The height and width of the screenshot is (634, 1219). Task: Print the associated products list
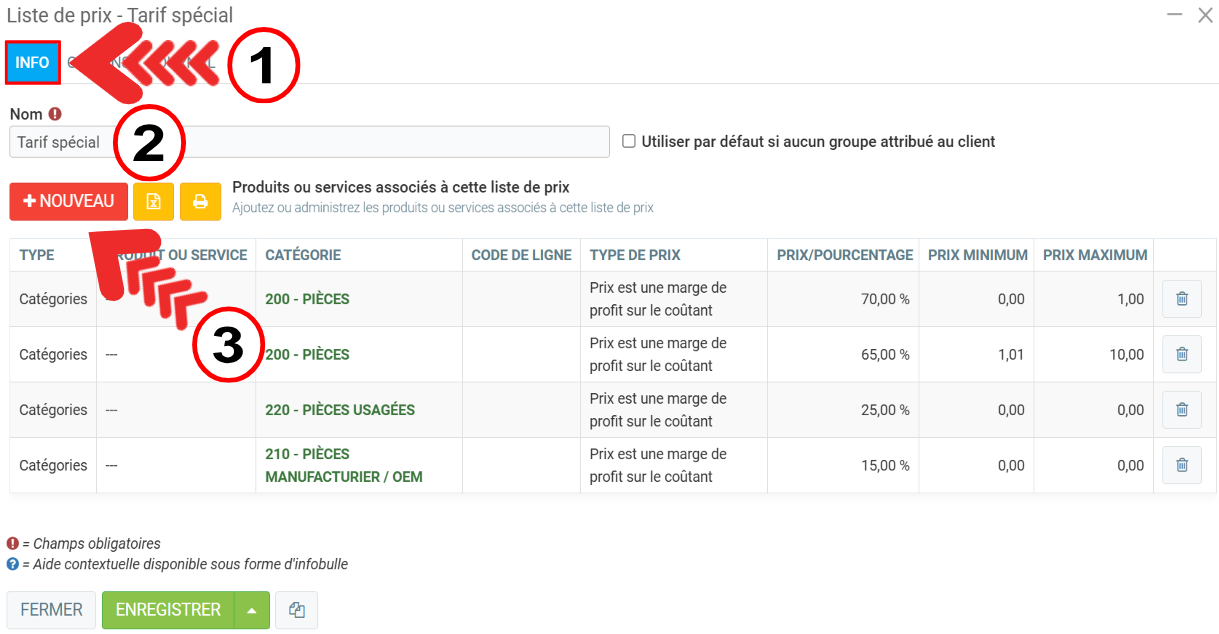pos(200,201)
